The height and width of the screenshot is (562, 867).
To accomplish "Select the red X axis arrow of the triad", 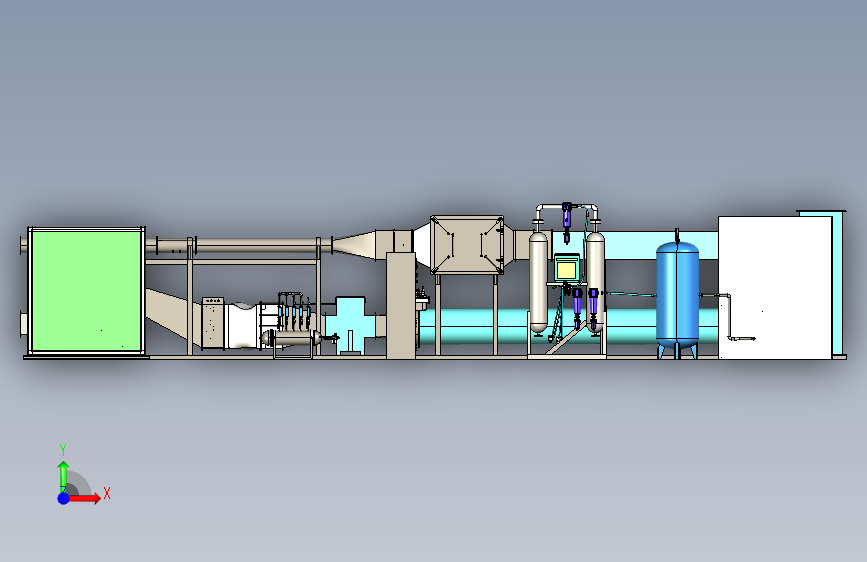I will click(x=85, y=498).
